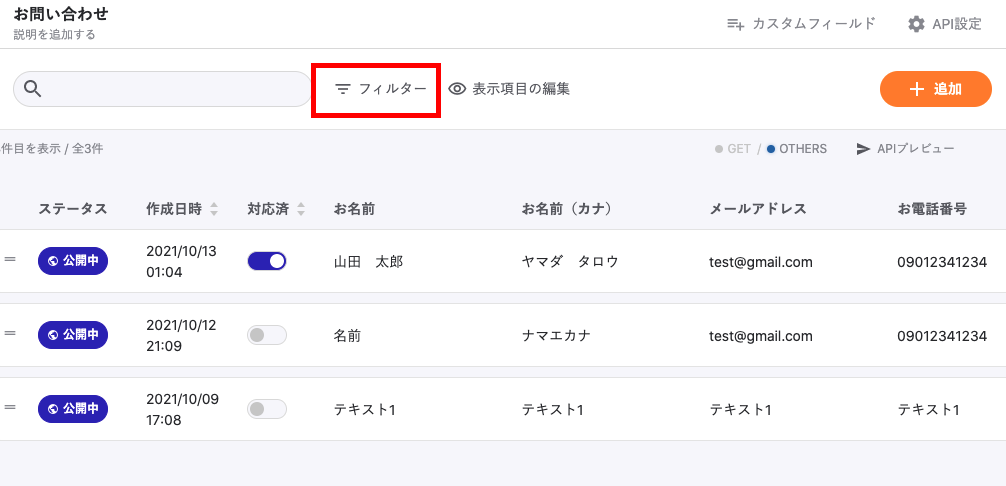
Task: Sort by 作成日時 column arrows
Action: click(x=214, y=210)
